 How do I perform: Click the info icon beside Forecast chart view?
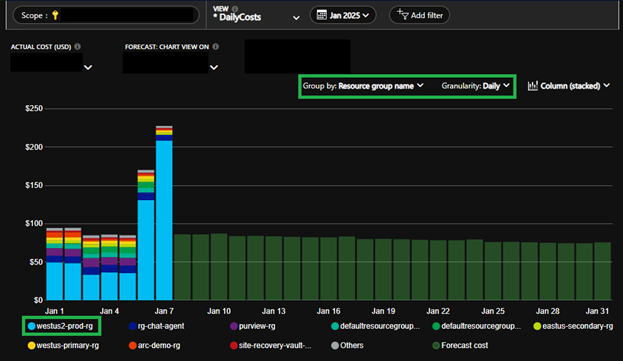click(215, 46)
